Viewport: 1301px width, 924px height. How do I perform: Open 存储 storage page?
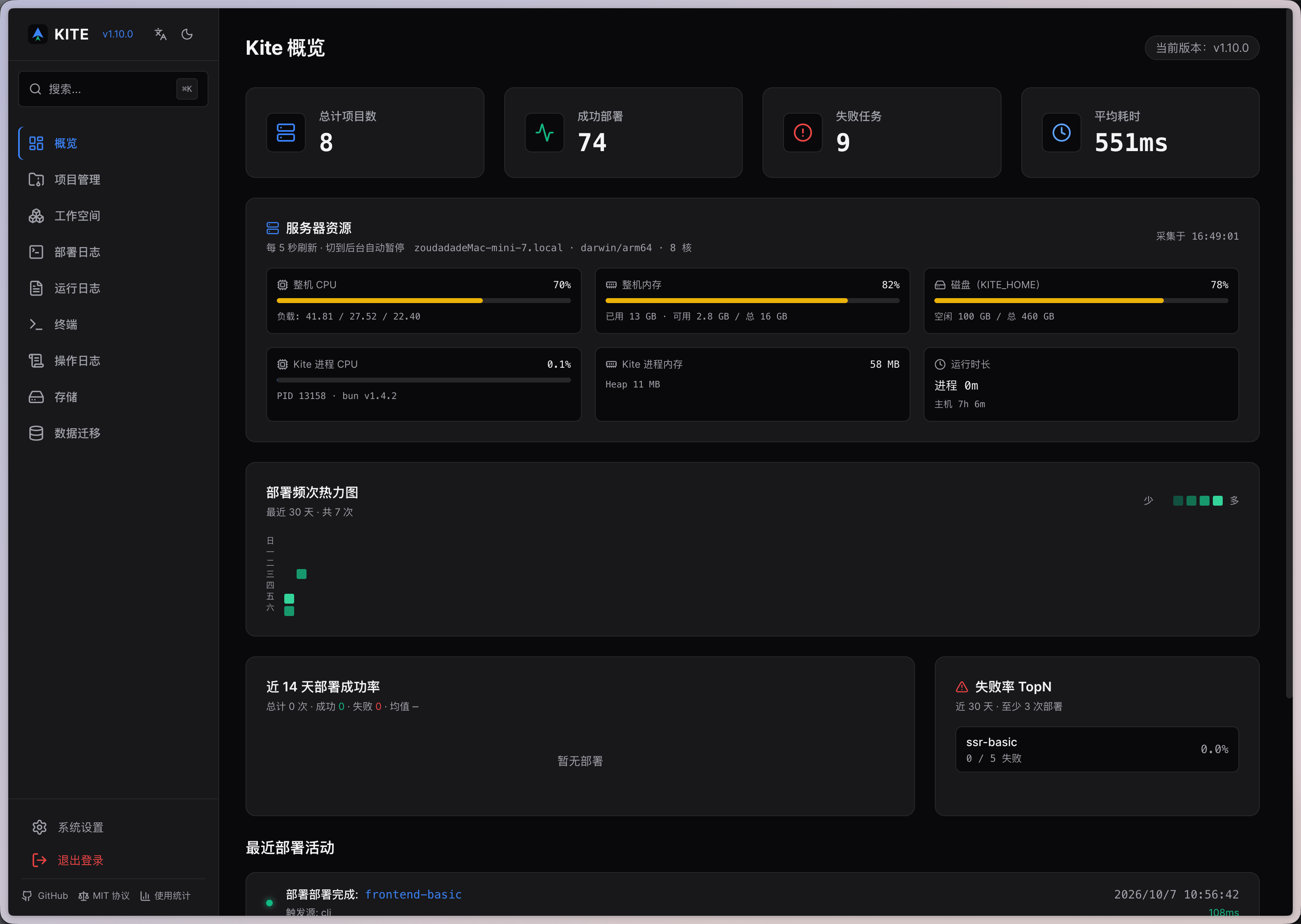tap(113, 397)
